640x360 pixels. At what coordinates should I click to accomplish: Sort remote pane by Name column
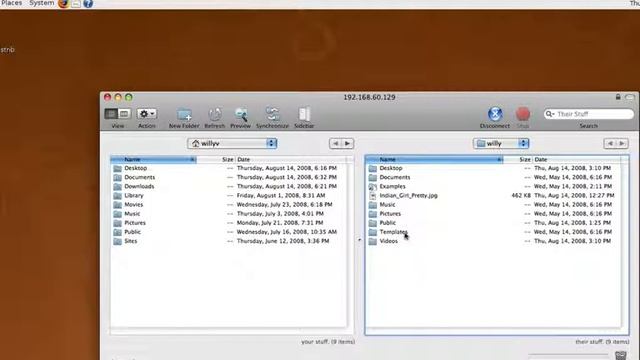click(x=434, y=160)
